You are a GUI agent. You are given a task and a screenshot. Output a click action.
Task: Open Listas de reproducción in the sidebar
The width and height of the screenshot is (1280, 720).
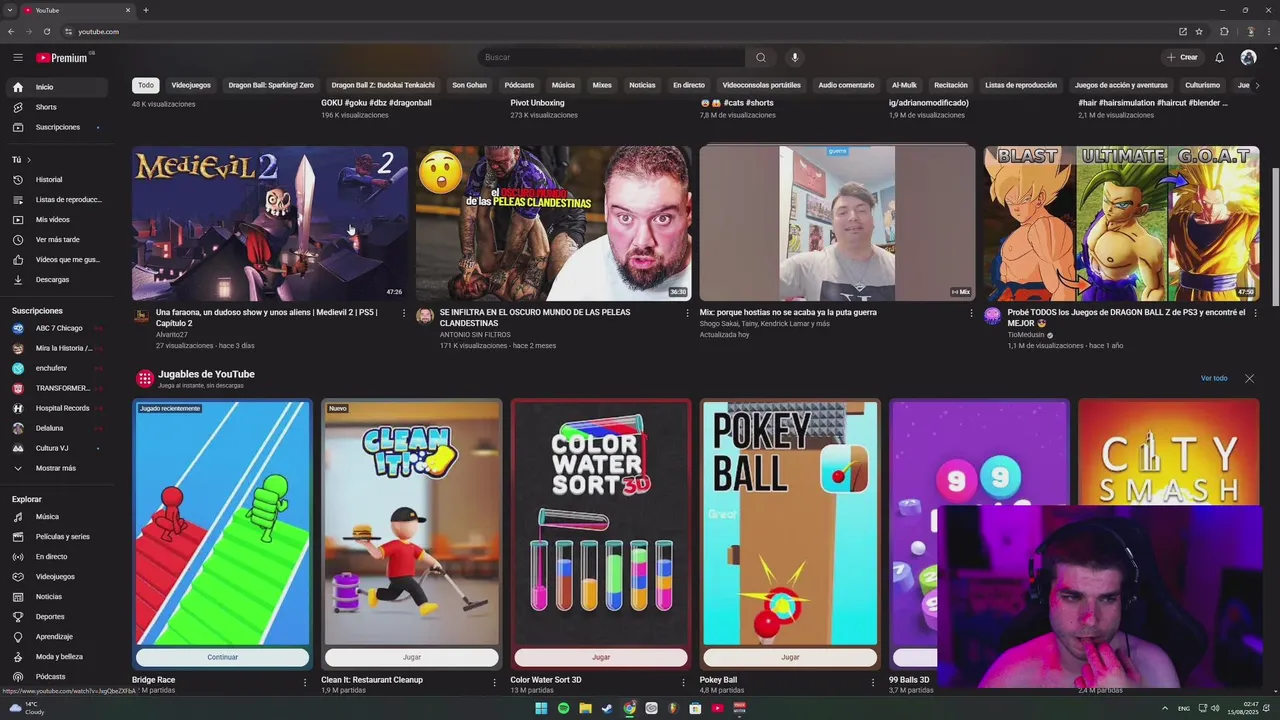[58, 200]
